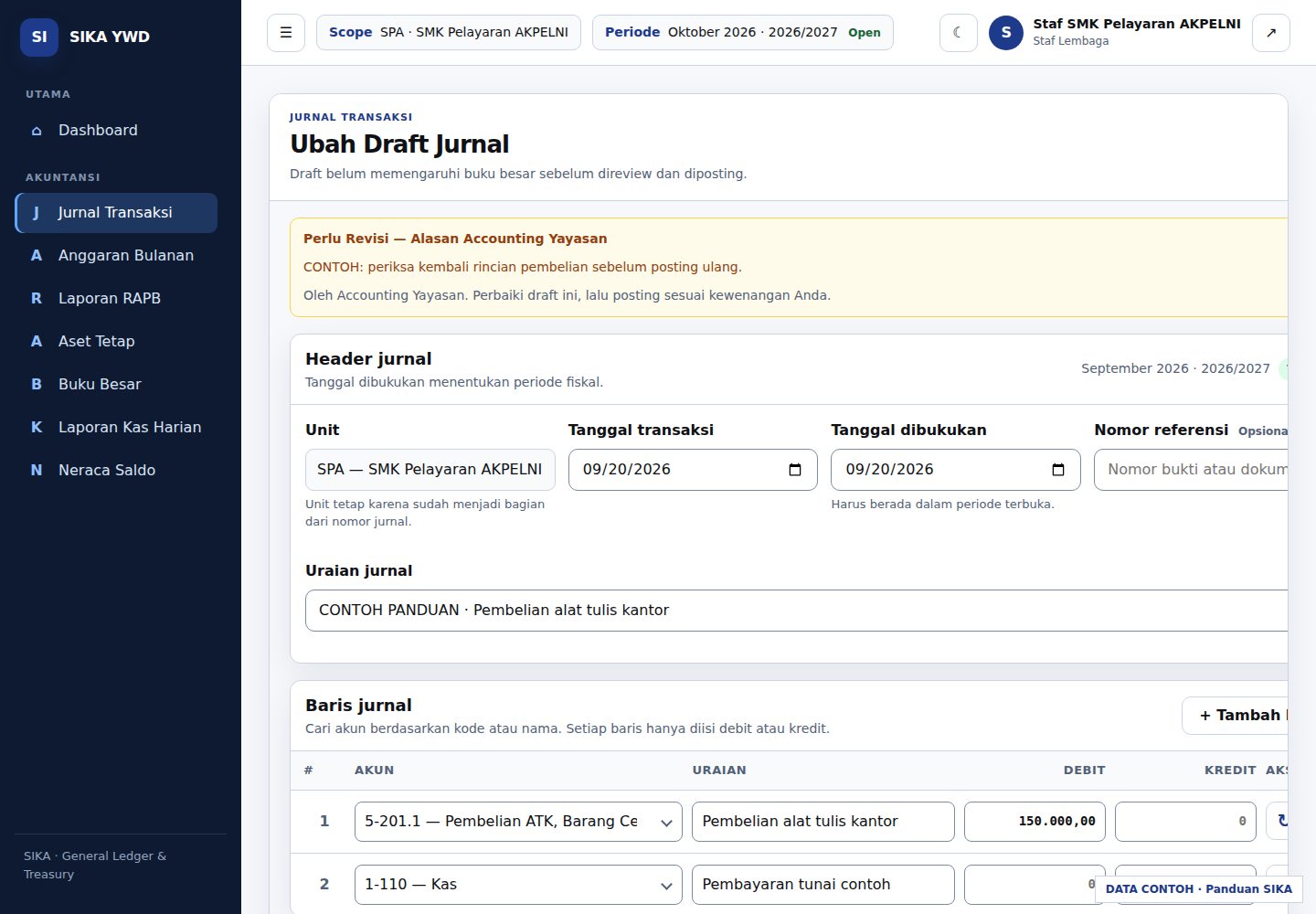1316x914 pixels.
Task: Click the Unit field SPA — SMK Pelayaran AKPELNI
Action: point(430,470)
